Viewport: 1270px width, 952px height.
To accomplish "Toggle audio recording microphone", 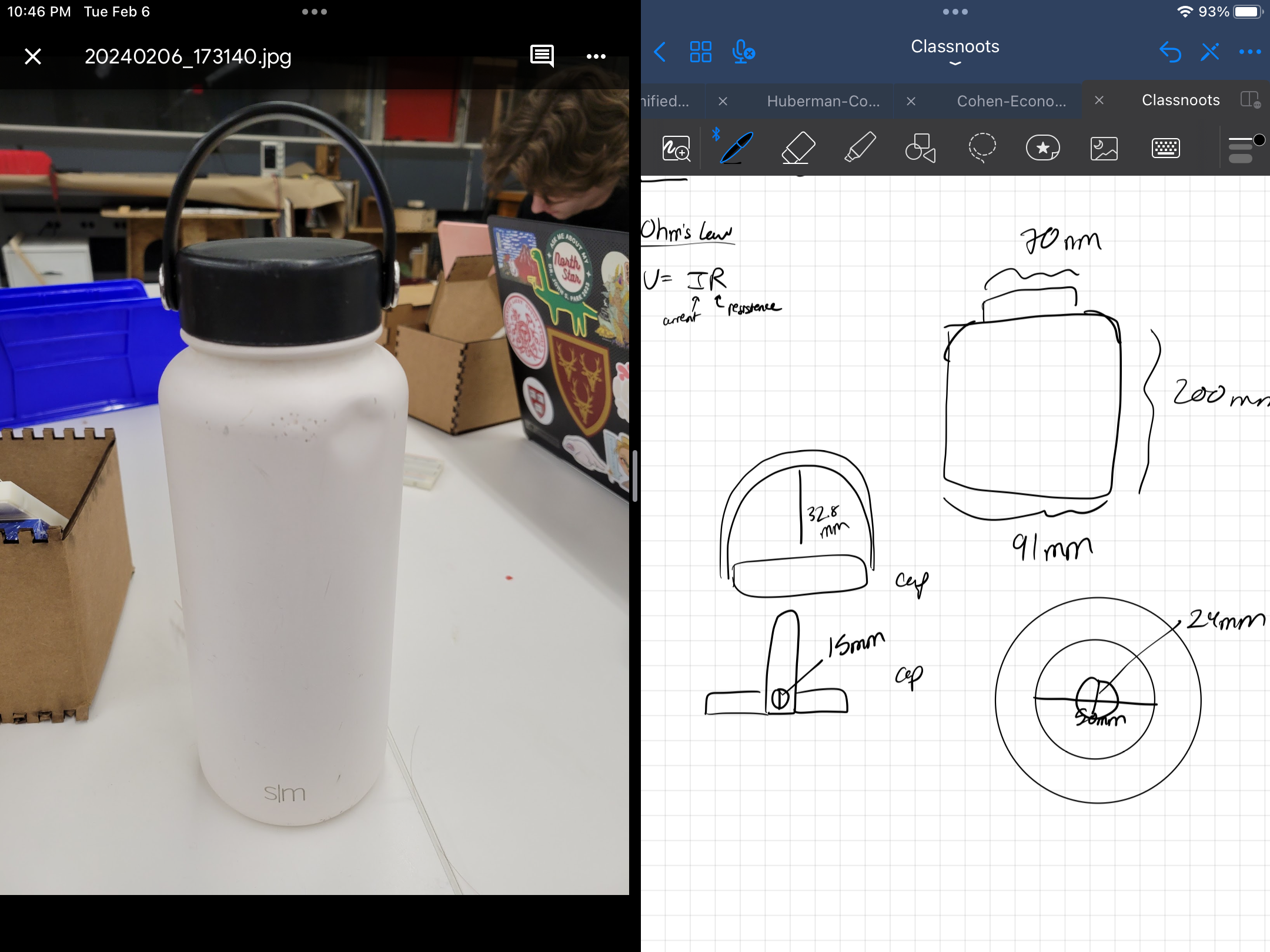I will (743, 52).
